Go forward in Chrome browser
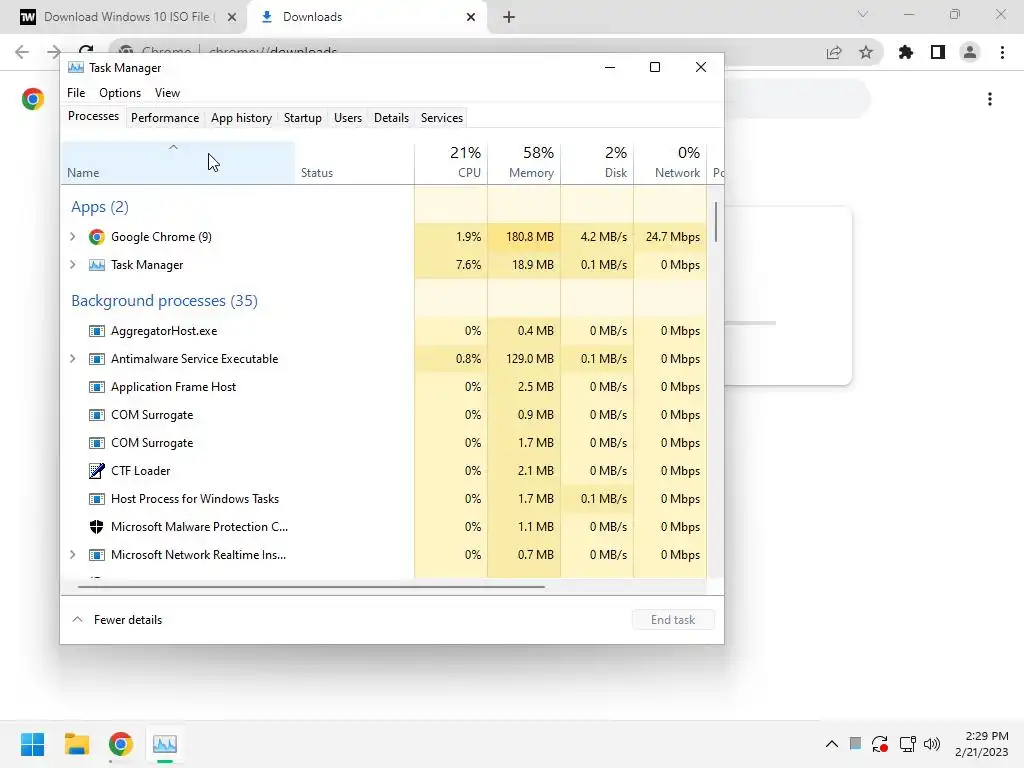This screenshot has height=768, width=1024. click(54, 52)
